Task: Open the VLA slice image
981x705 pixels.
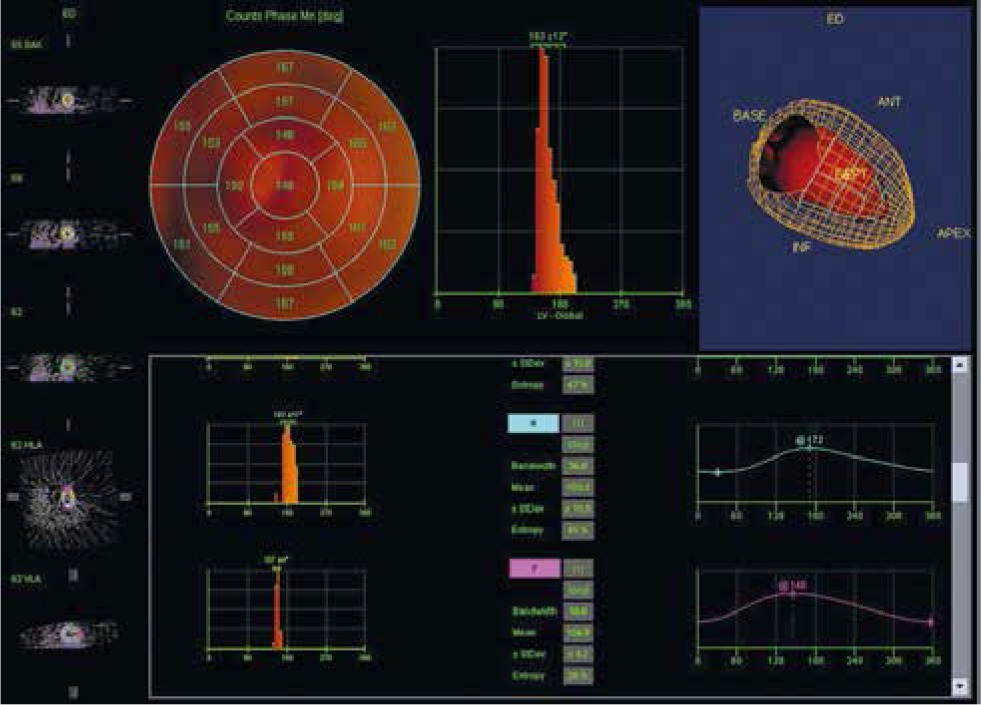Action: click(67, 634)
